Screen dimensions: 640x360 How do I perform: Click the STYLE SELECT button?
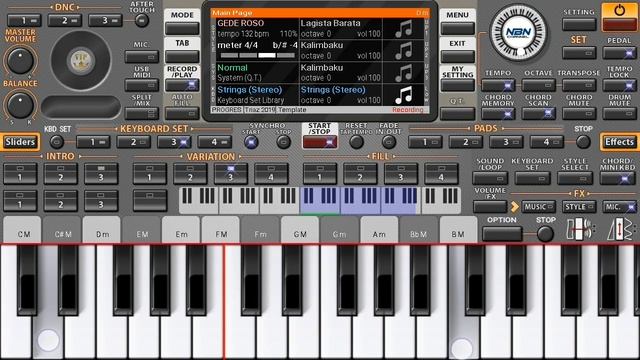click(x=575, y=178)
